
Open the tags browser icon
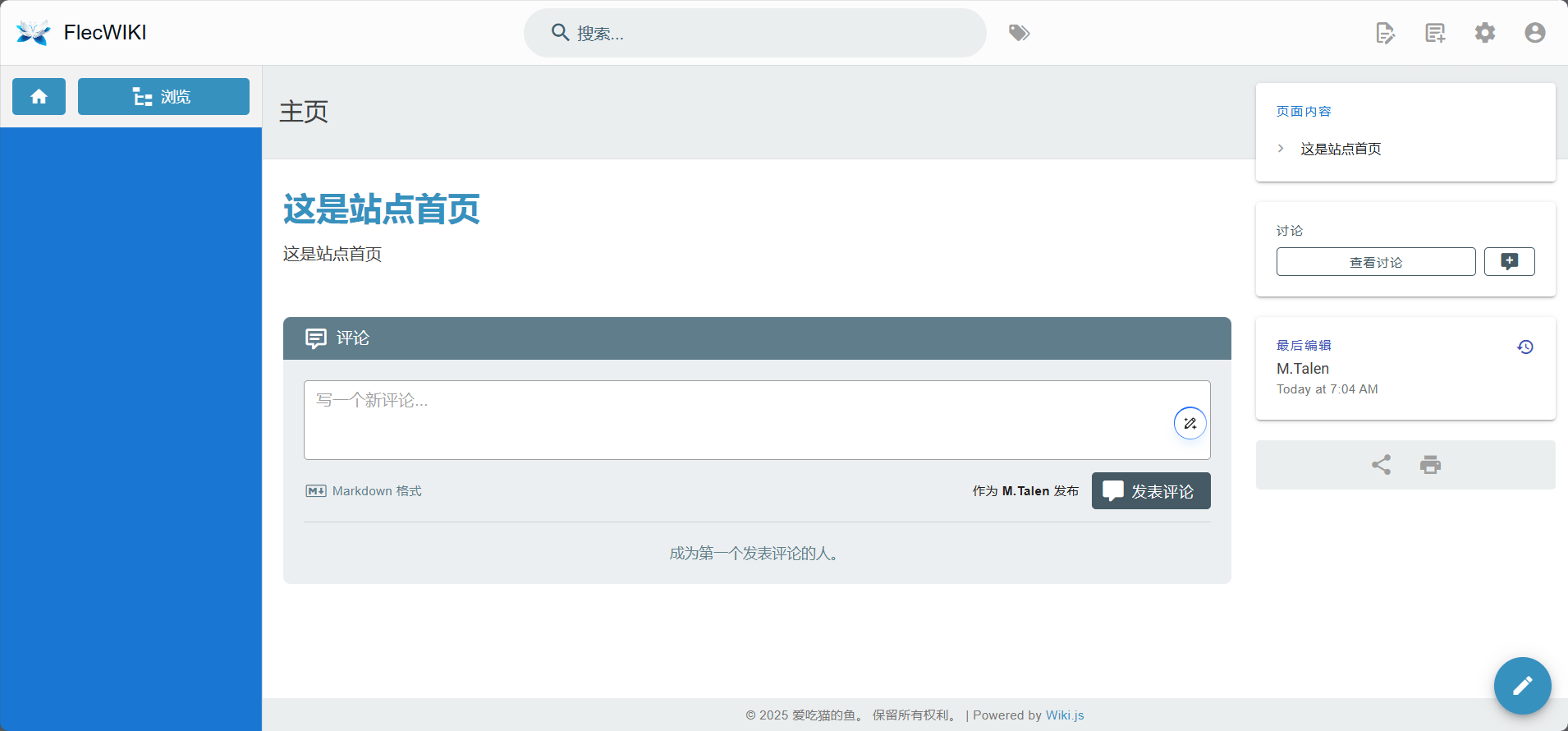[x=1019, y=33]
